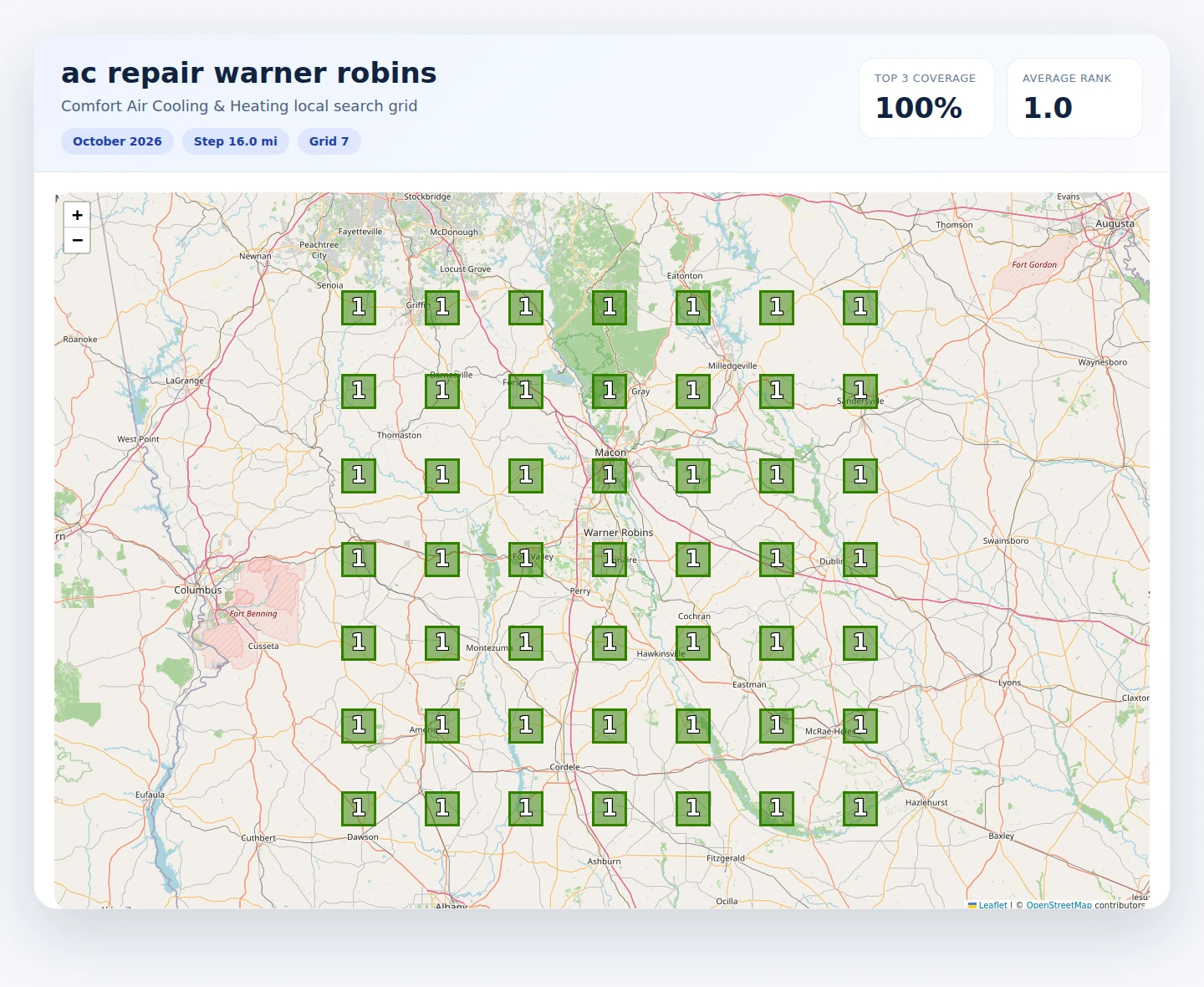1204x987 pixels.
Task: Open the rank marker at Hawkinsville
Action: tap(693, 642)
